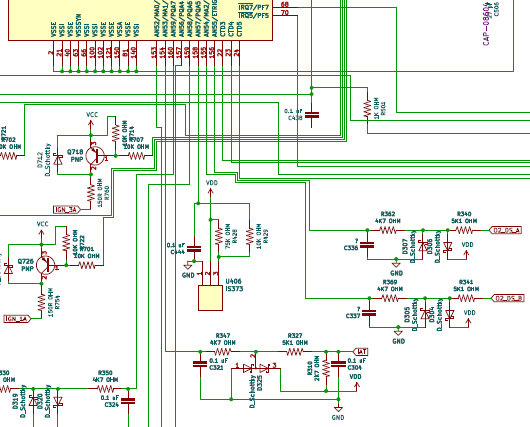Screen dimensions: 530x427
Task: Select resistor R341 5K1 OHM
Action: (x=466, y=298)
